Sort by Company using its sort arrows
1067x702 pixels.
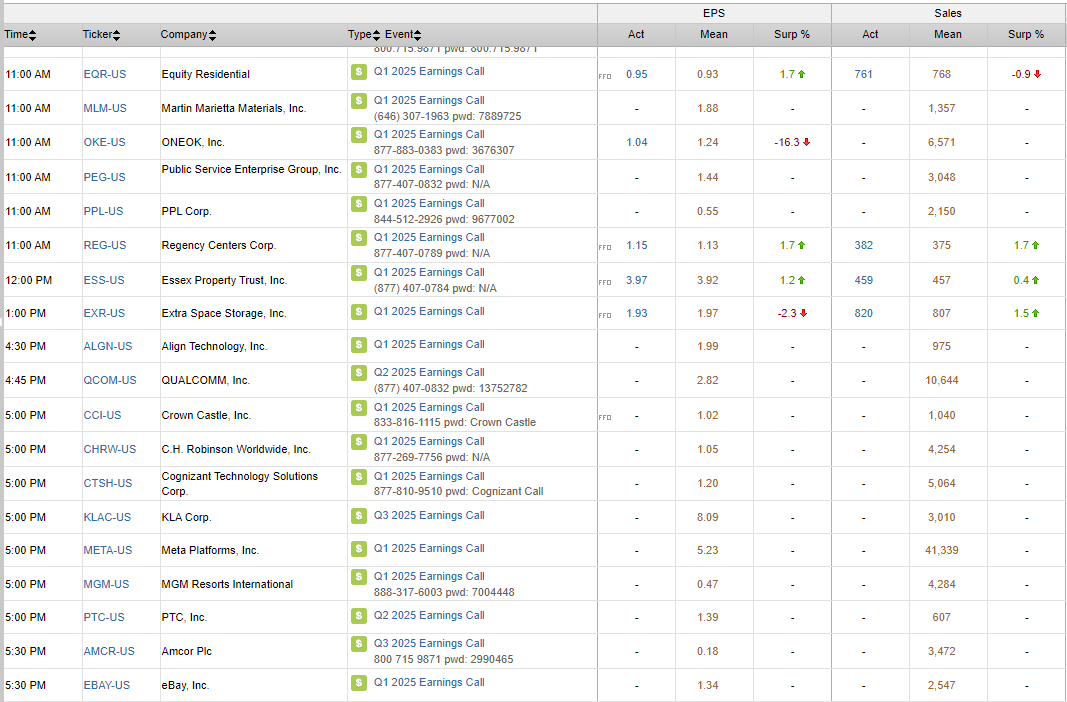point(212,35)
